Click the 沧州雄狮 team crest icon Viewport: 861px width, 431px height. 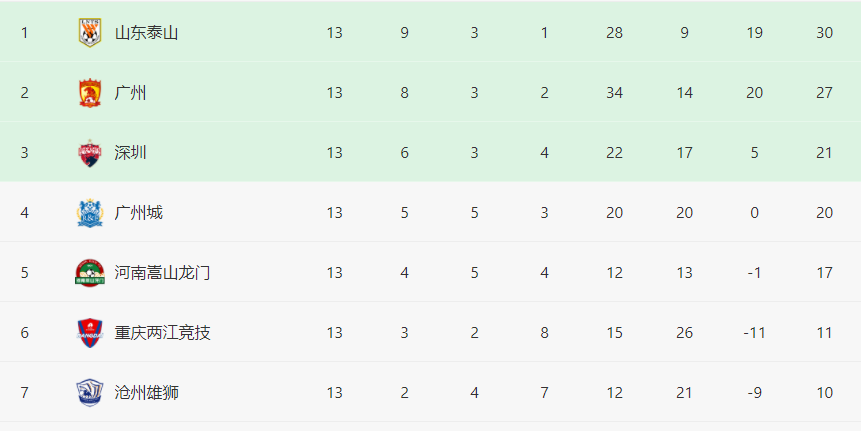coord(90,393)
